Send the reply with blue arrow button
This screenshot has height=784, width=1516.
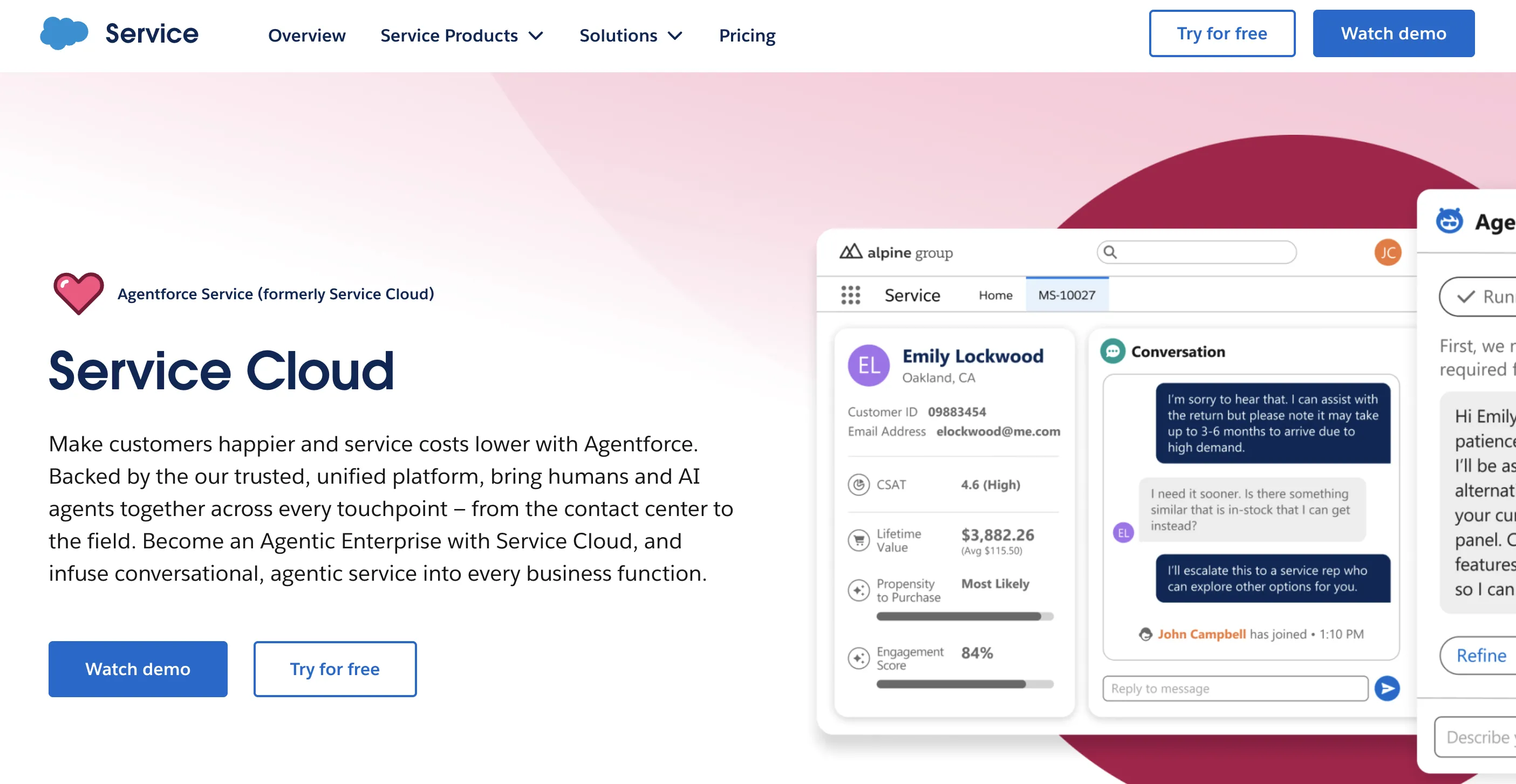click(1387, 688)
